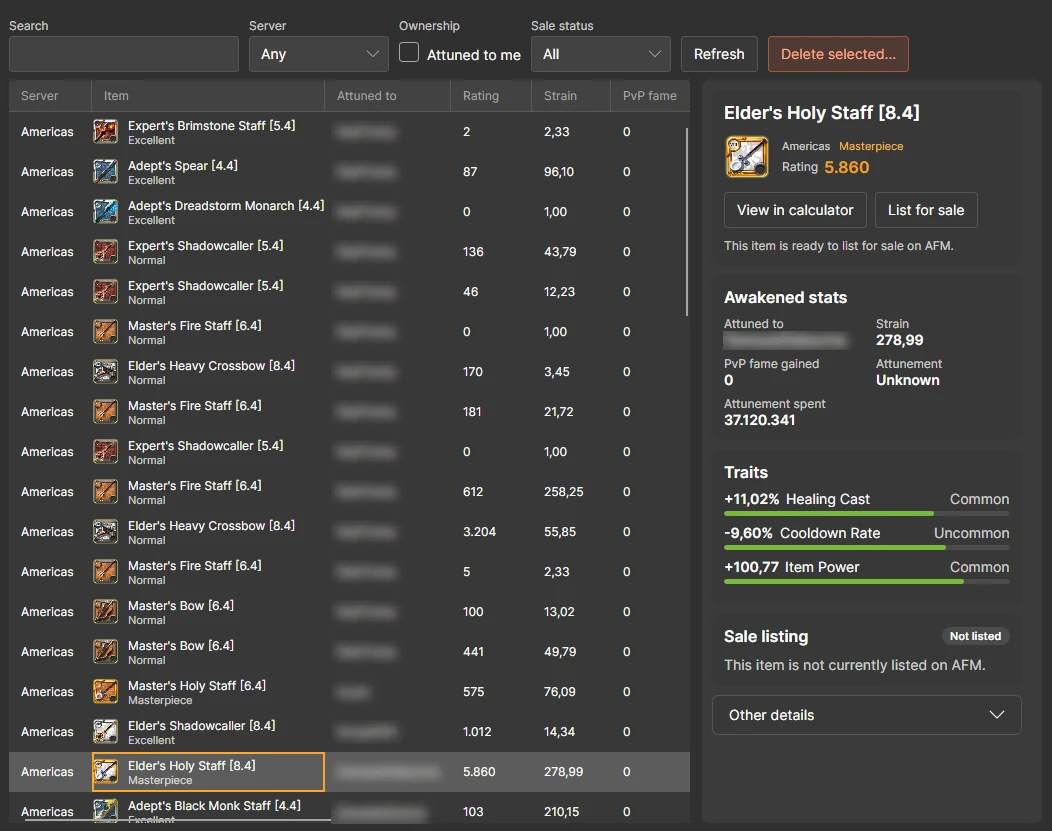
Task: Click the Adept's Black Monk Staff icon
Action: pos(105,810)
